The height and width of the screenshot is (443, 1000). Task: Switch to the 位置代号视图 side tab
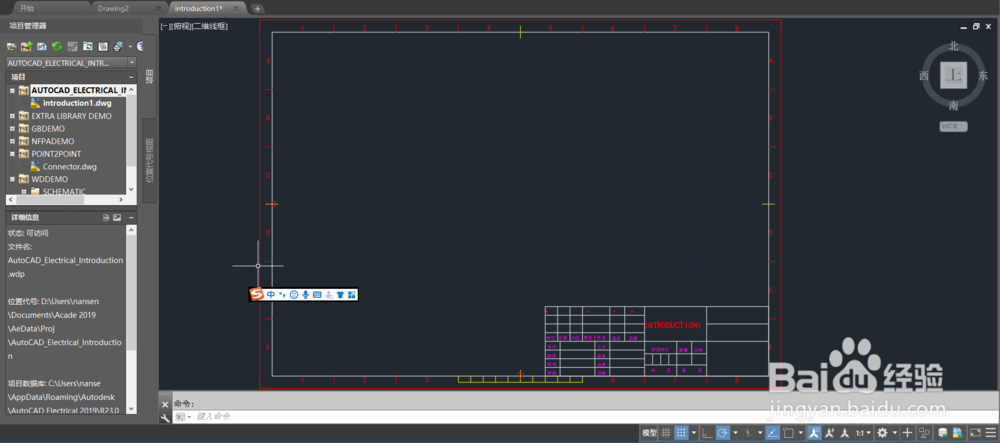[x=149, y=161]
